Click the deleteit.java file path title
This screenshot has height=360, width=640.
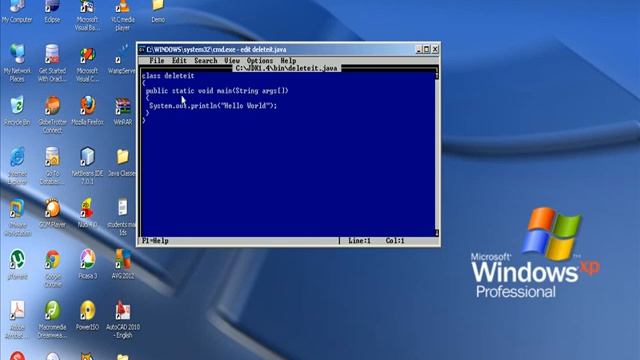click(287, 68)
